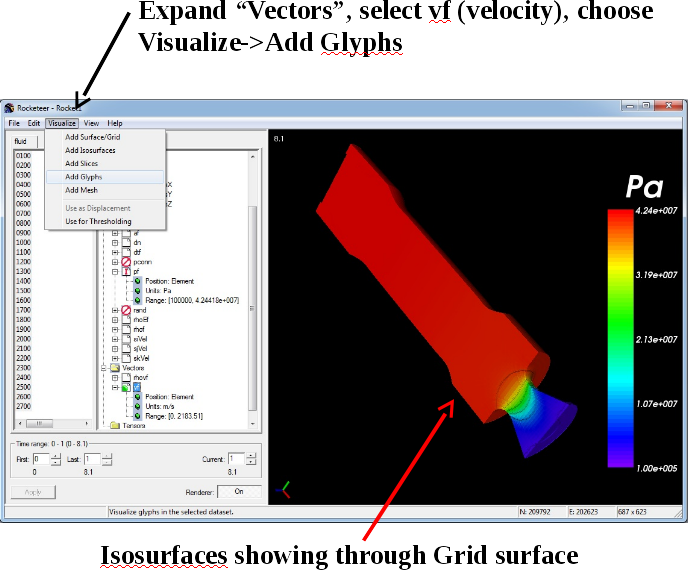
Task: Click green bullet beside Range: [100000, 4.24418e+007]
Action: click(137, 300)
